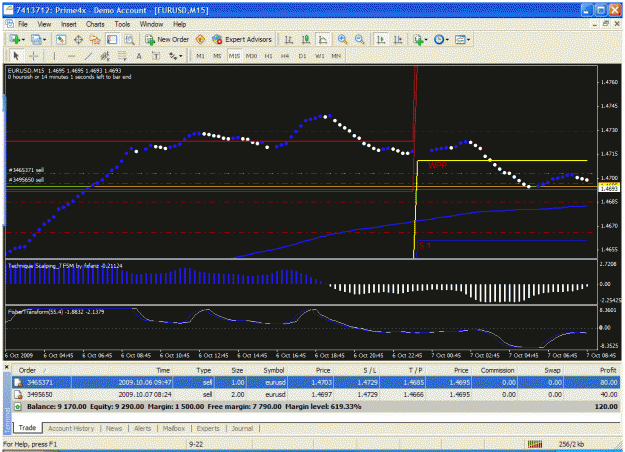The width and height of the screenshot is (625, 452).
Task: Close the Terminal panel with its x
Action: (x=6, y=366)
